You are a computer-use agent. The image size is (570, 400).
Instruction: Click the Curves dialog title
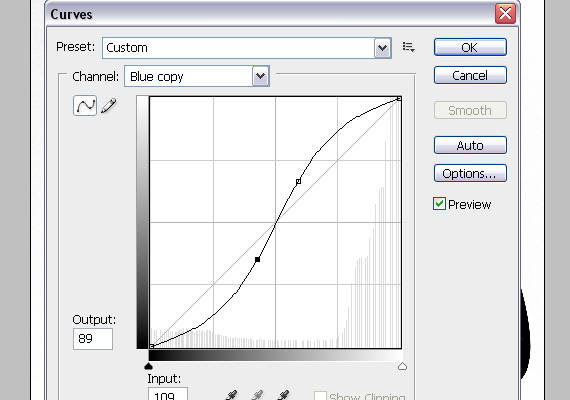click(x=71, y=15)
